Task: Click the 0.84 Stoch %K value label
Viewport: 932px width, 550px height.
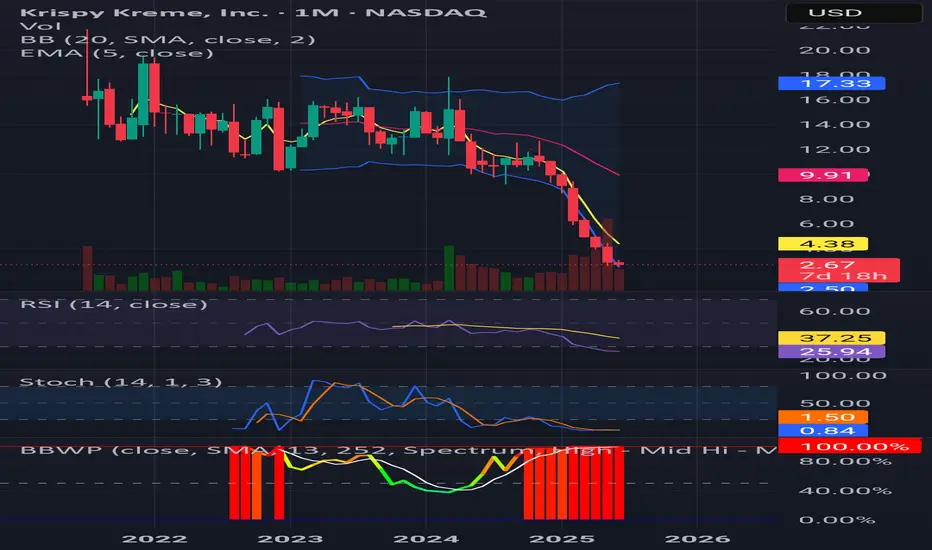Action: (823, 430)
